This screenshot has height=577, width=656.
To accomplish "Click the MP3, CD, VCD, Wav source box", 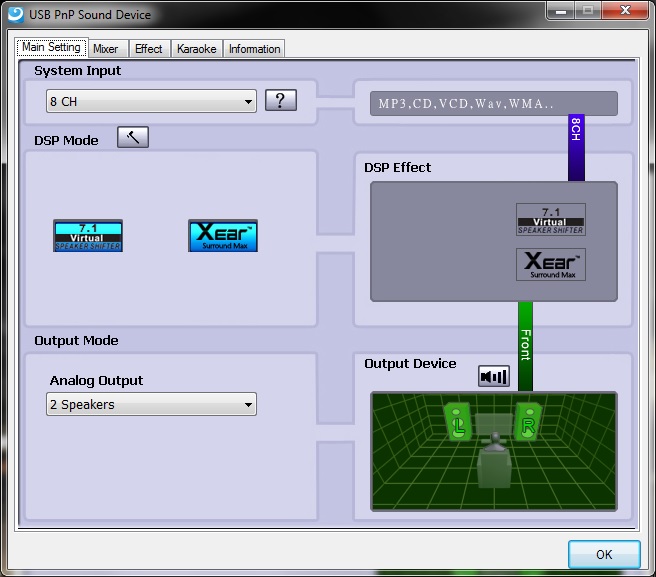I will [494, 103].
